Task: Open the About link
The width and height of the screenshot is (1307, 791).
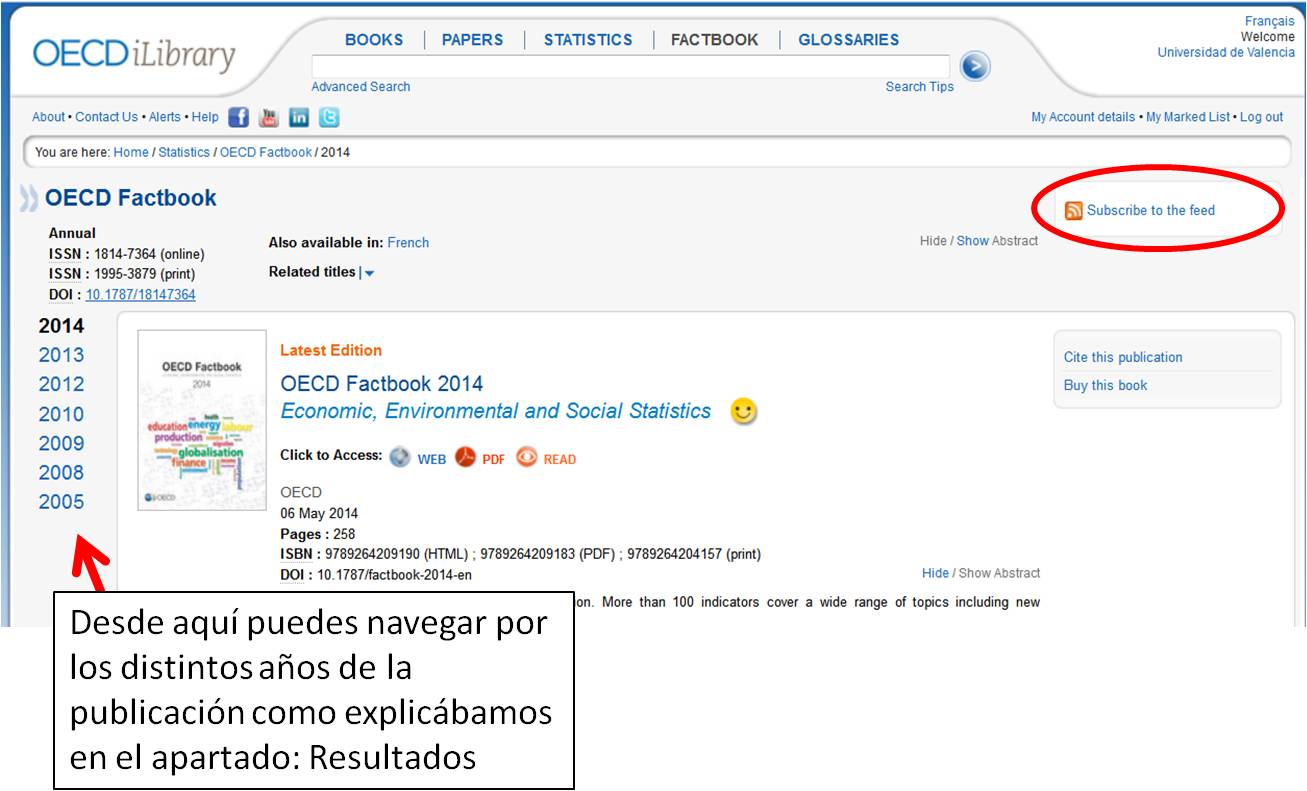Action: (48, 117)
